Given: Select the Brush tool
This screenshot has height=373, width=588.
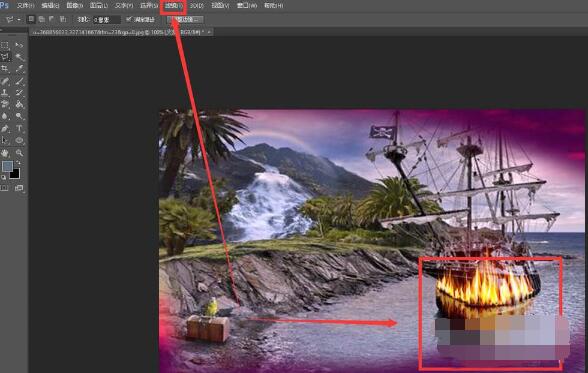Looking at the screenshot, I should tap(19, 81).
